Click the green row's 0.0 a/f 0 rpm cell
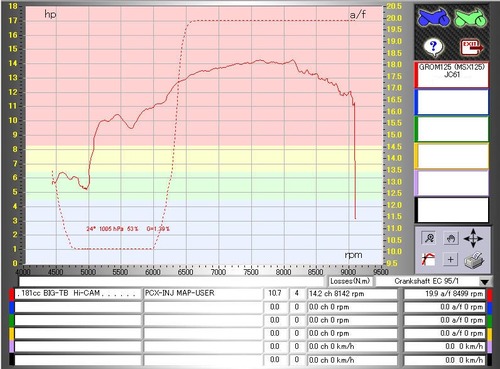This screenshot has width=500, height=369. tap(444, 320)
